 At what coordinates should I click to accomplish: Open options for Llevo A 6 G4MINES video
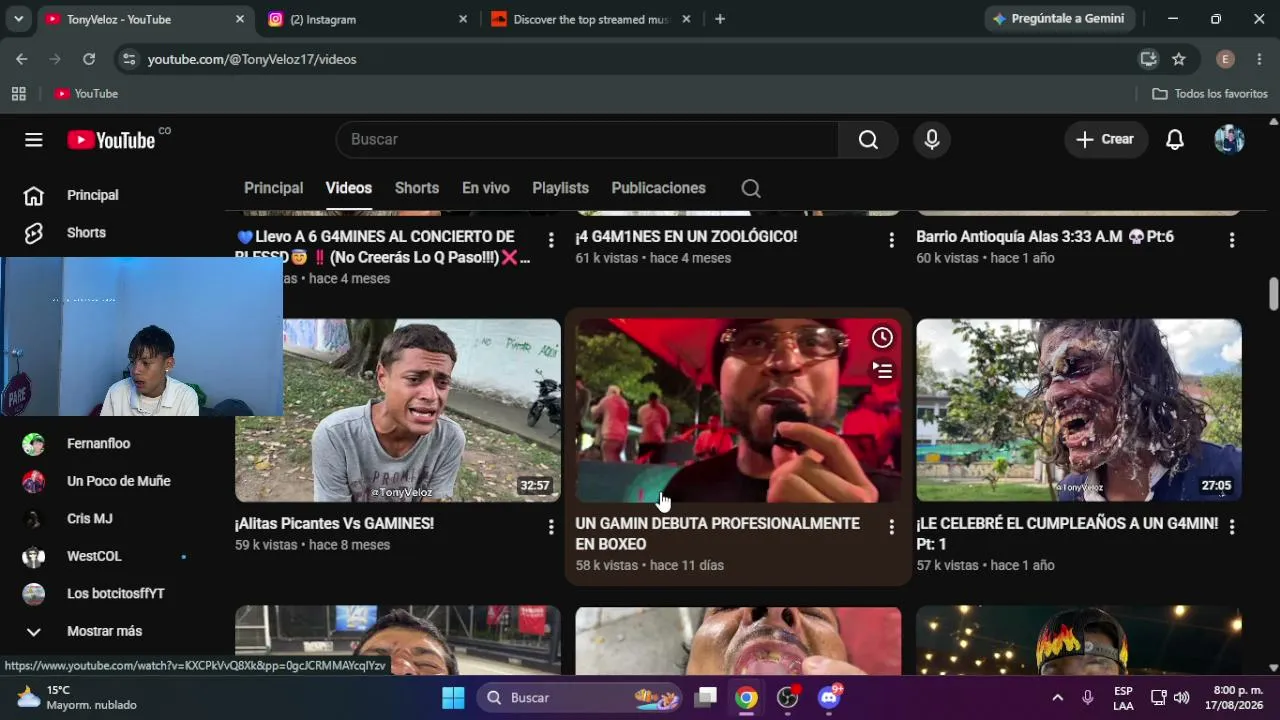(551, 240)
